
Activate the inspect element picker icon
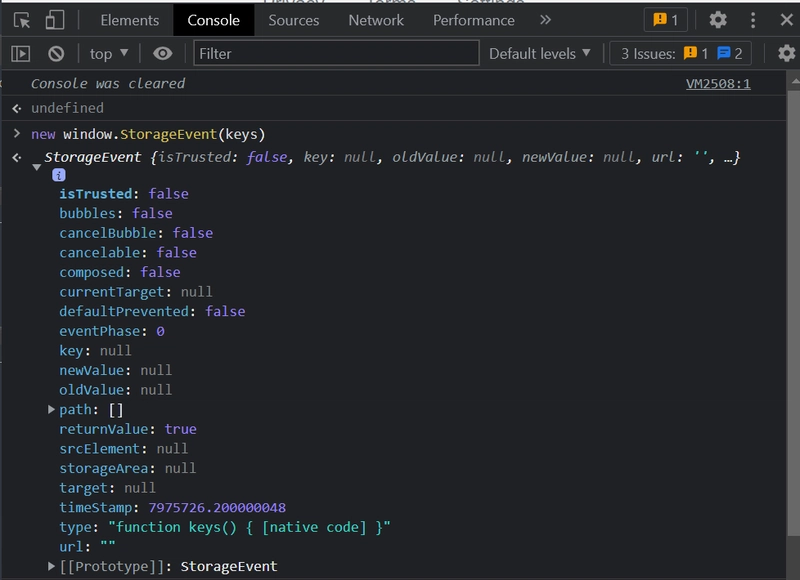(21, 20)
